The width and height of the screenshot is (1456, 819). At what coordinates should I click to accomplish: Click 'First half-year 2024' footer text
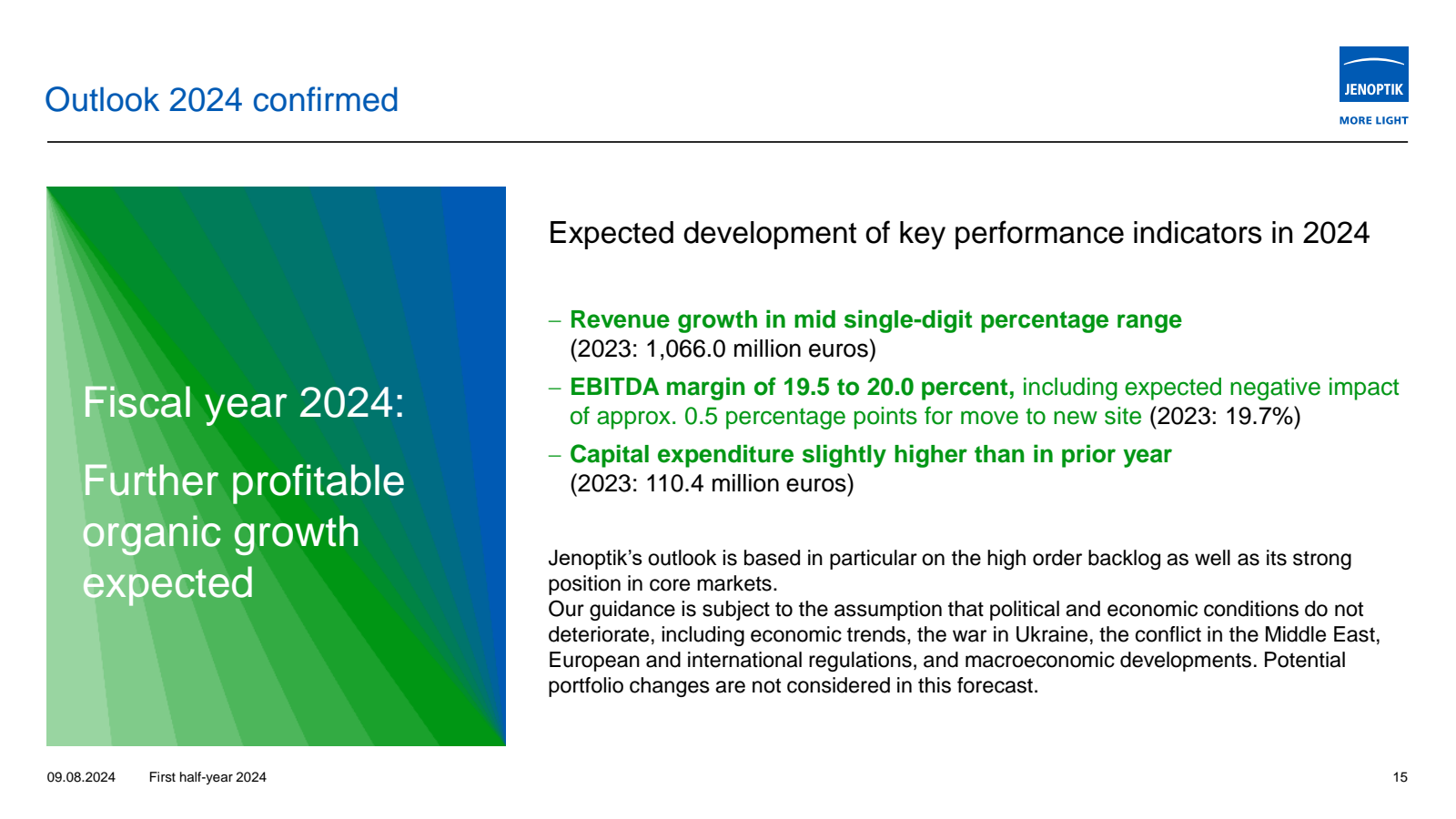[x=207, y=777]
